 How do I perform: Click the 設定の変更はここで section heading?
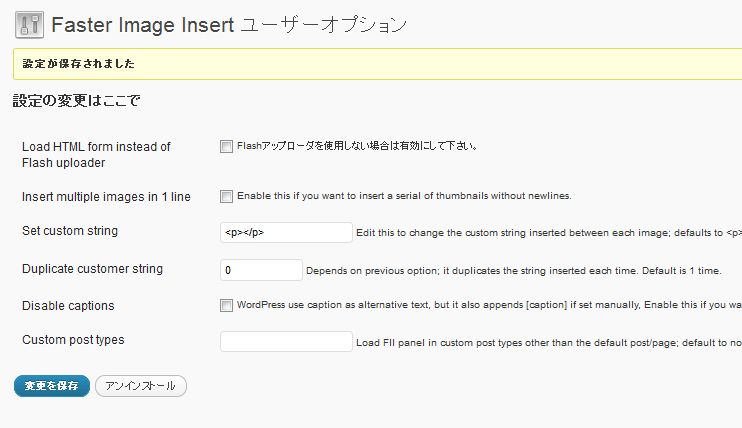pyautogui.click(x=76, y=100)
